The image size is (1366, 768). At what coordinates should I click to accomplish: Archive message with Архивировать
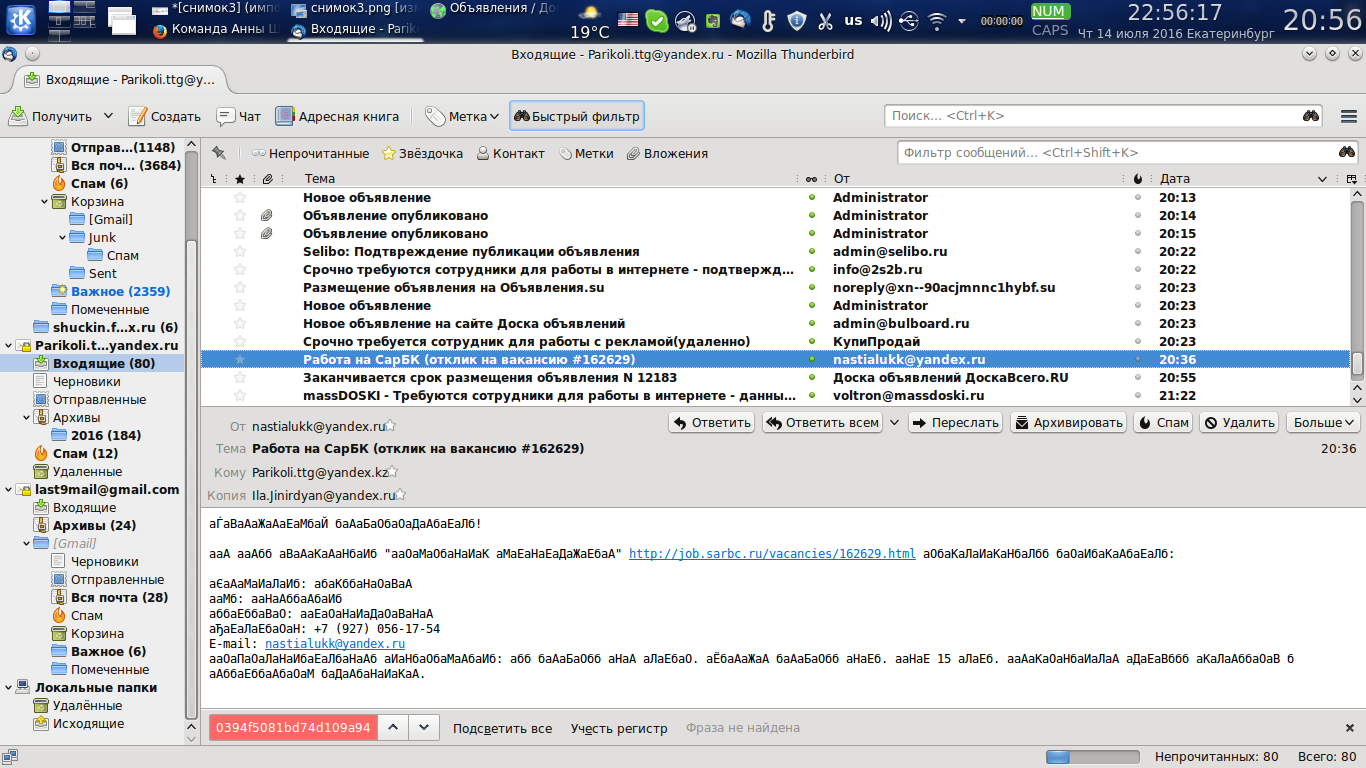tap(1068, 422)
